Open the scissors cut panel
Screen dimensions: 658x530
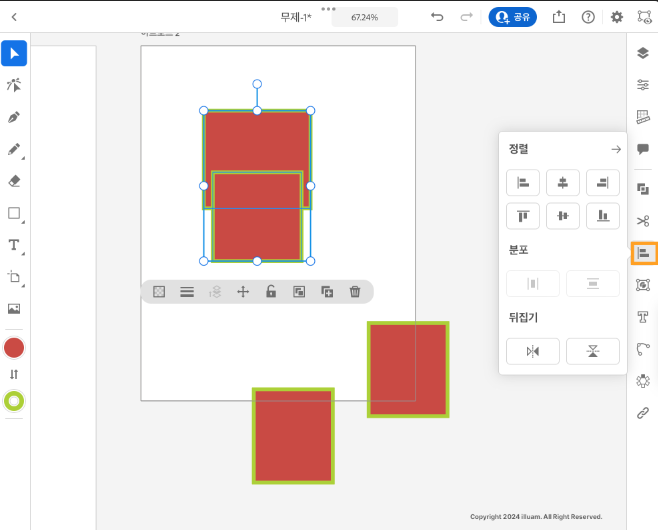pos(642,221)
